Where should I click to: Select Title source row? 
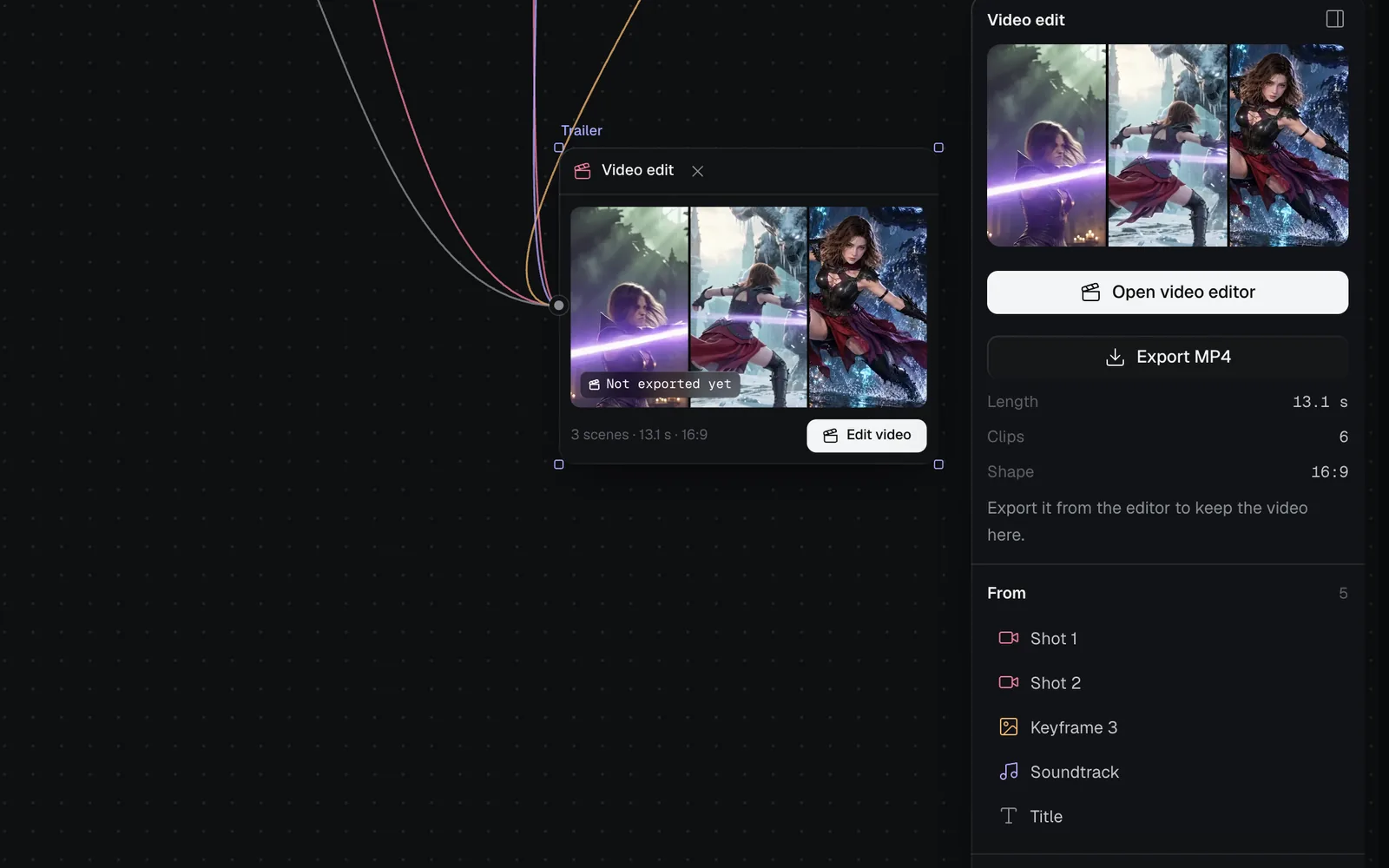1167,816
